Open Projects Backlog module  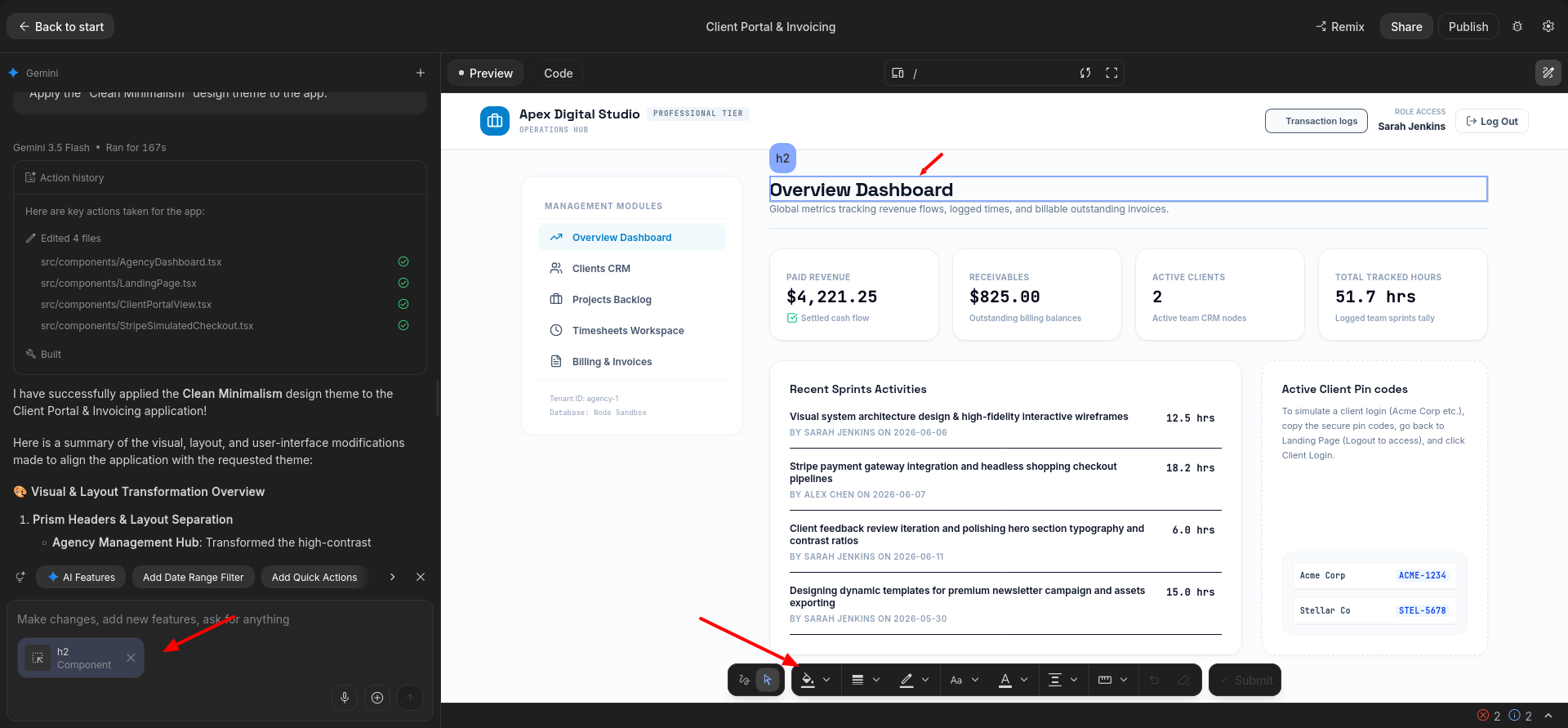(631, 299)
